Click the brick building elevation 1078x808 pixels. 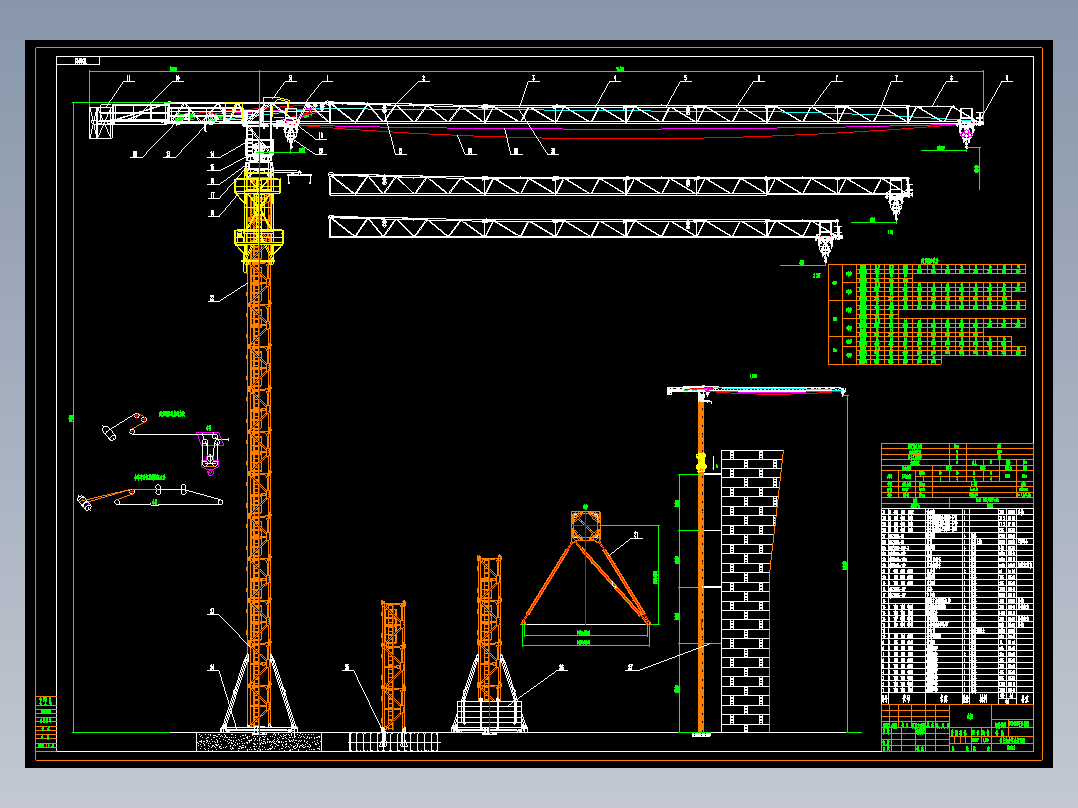tap(752, 591)
